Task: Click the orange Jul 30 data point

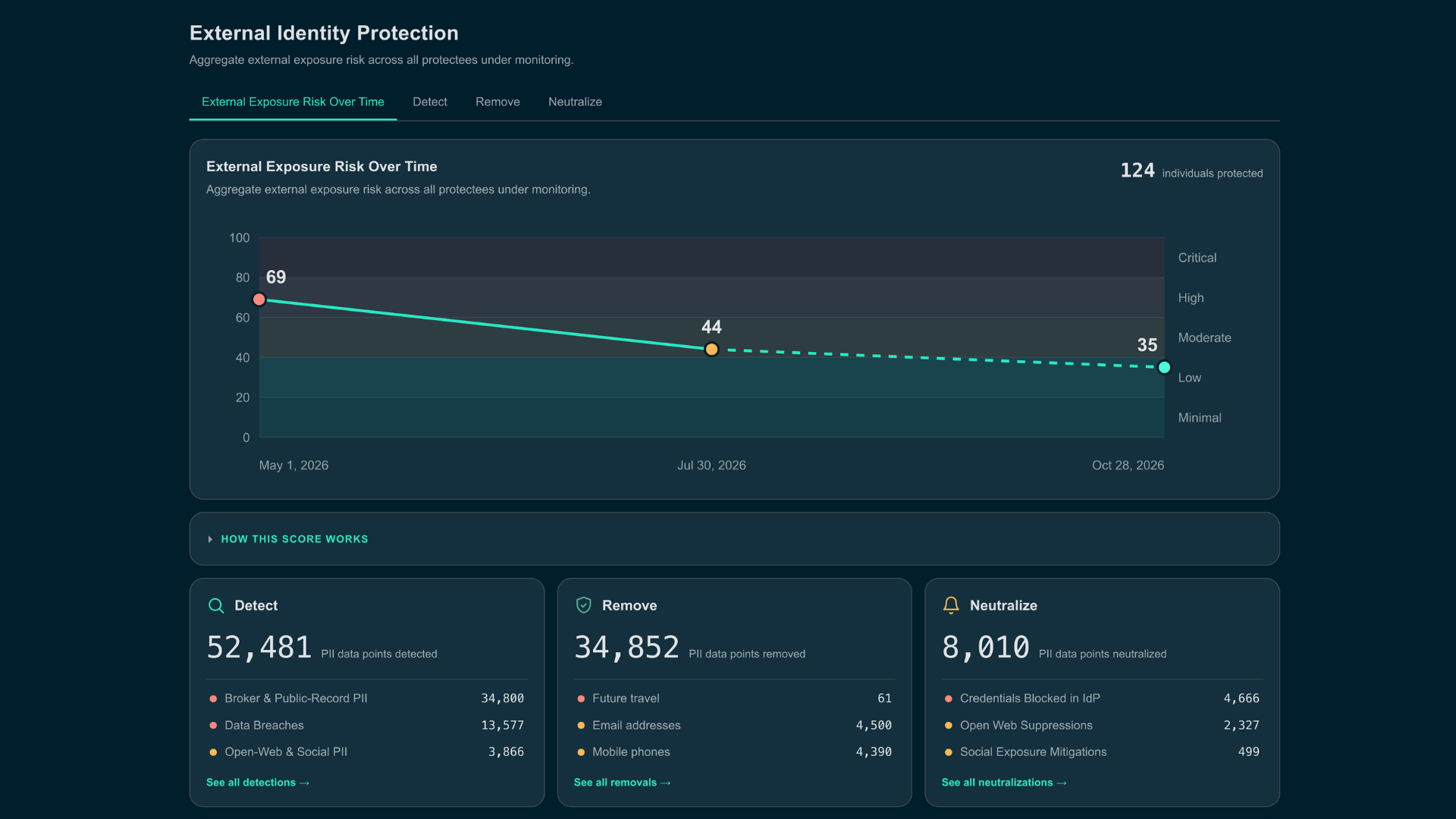Action: [711, 350]
